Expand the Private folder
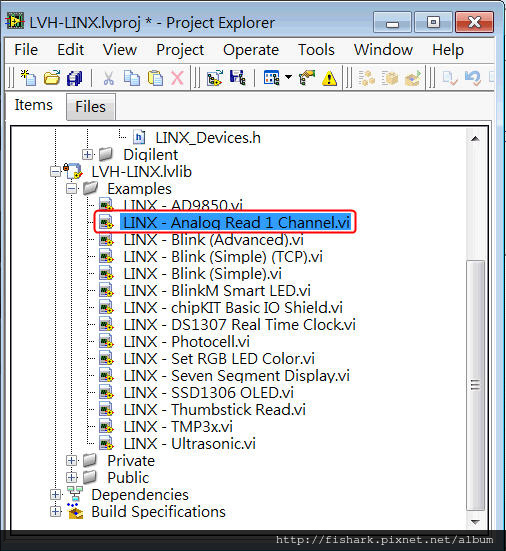The width and height of the screenshot is (506, 551). tap(71, 461)
